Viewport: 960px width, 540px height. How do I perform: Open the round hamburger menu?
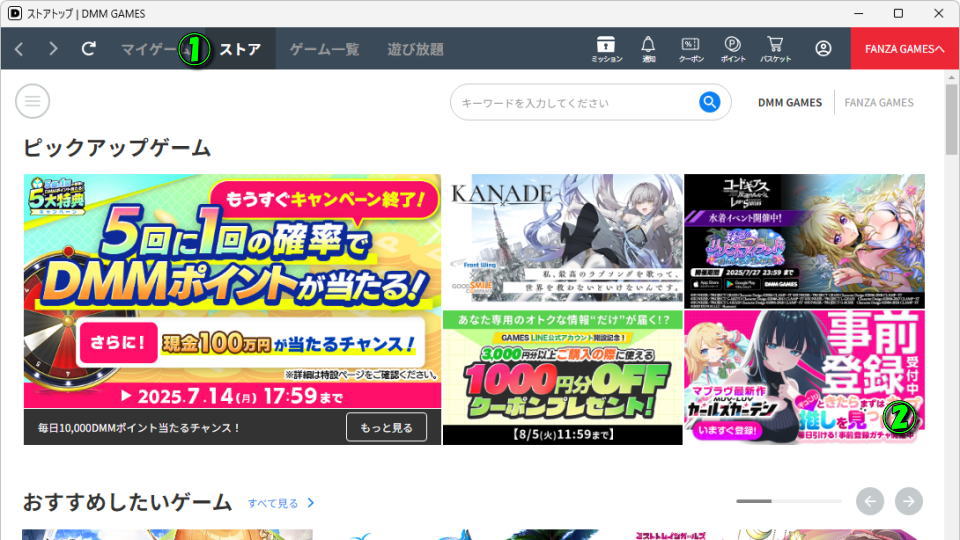(x=32, y=102)
